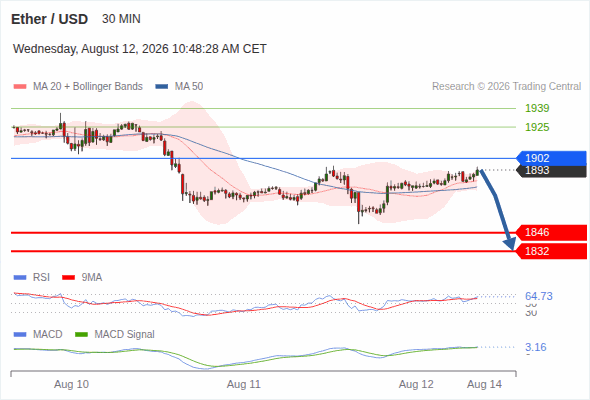Screen dimensions: 590x400
Task: Select the 1893 current price tag
Action: (551, 170)
